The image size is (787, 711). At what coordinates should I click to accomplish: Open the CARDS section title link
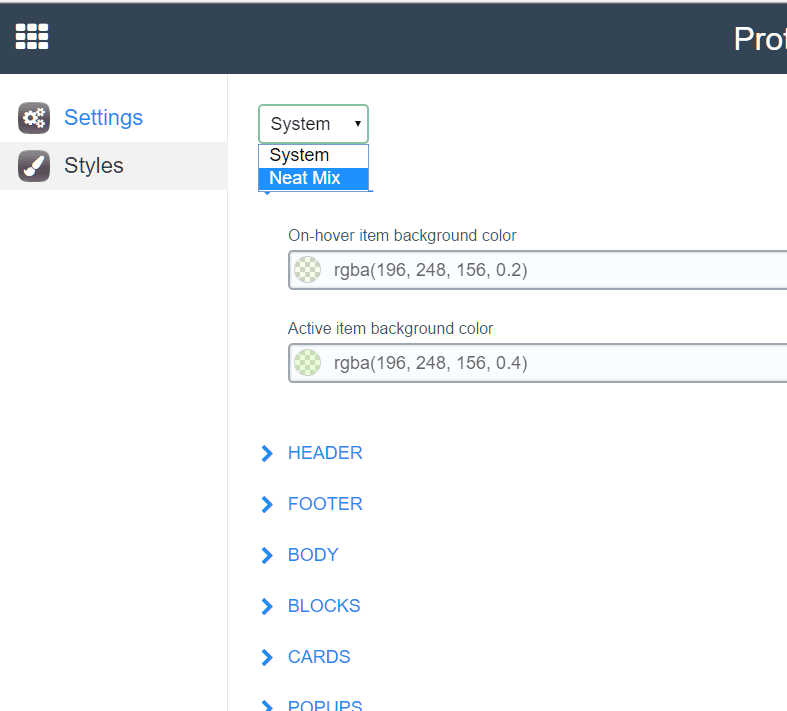319,657
